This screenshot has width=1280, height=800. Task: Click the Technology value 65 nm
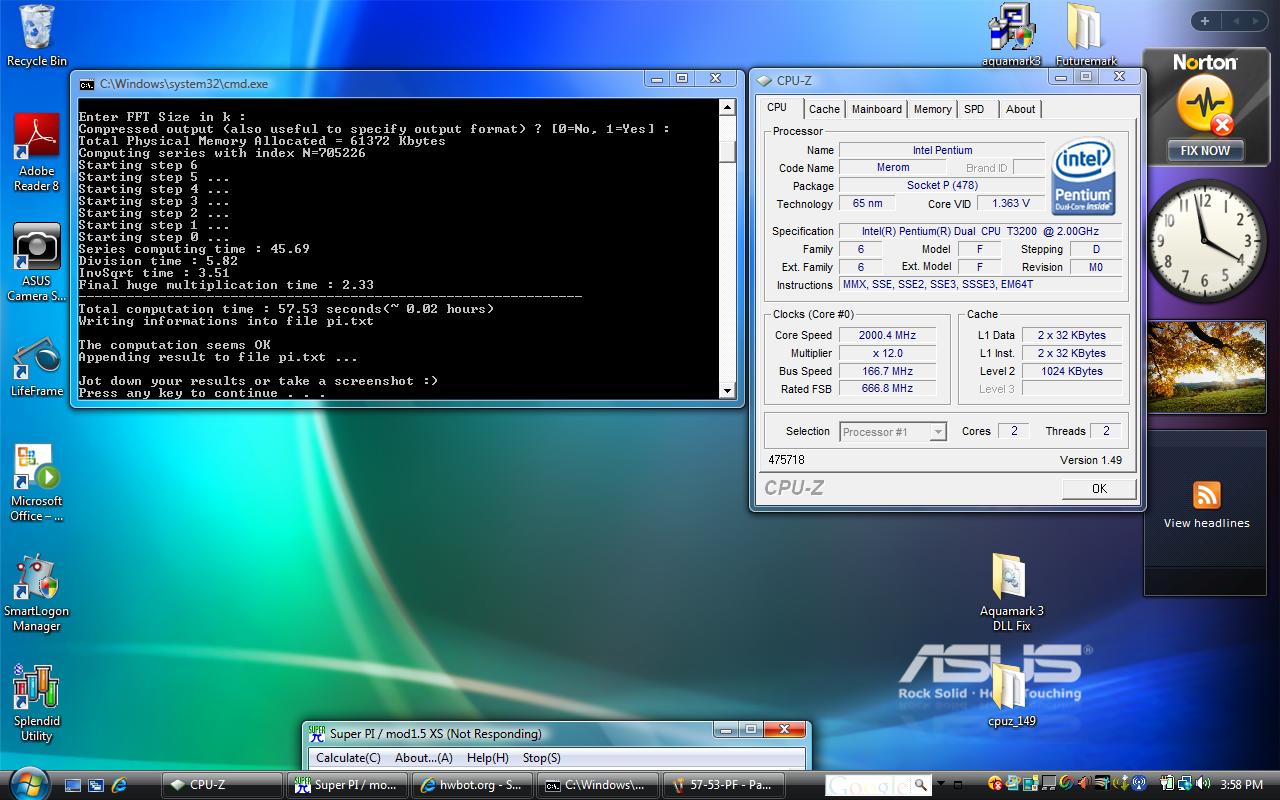point(867,203)
